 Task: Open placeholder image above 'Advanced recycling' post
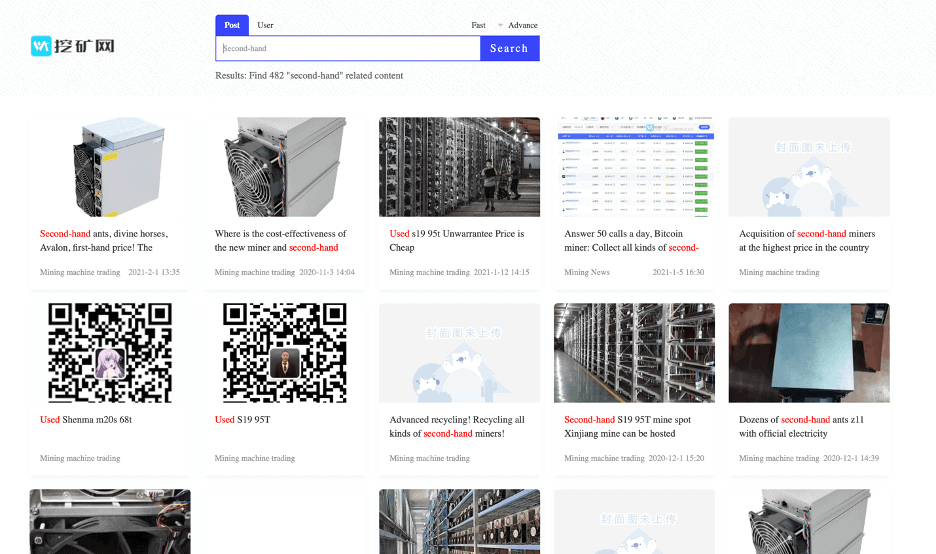tap(459, 353)
